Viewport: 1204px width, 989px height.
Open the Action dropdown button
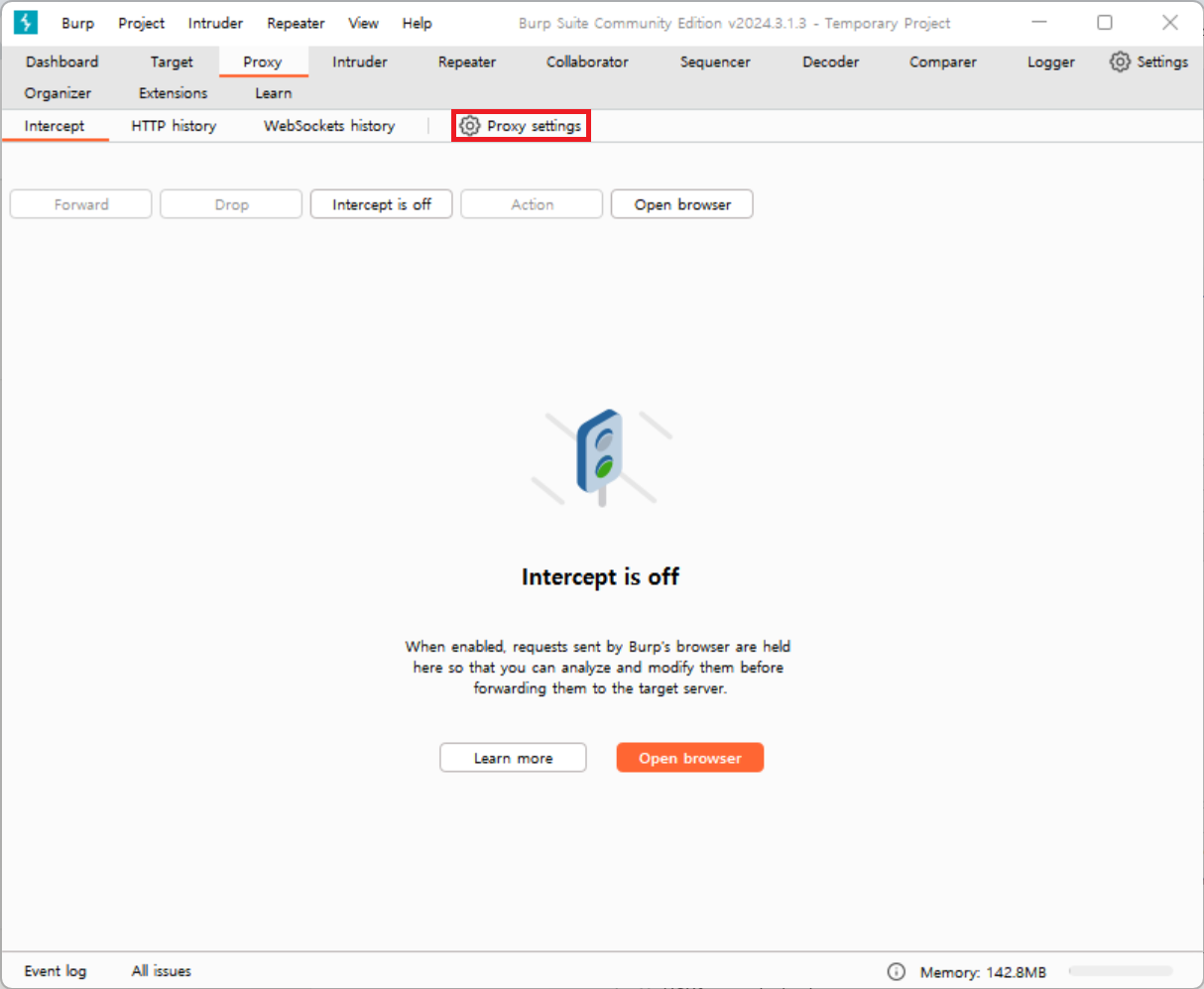(532, 204)
